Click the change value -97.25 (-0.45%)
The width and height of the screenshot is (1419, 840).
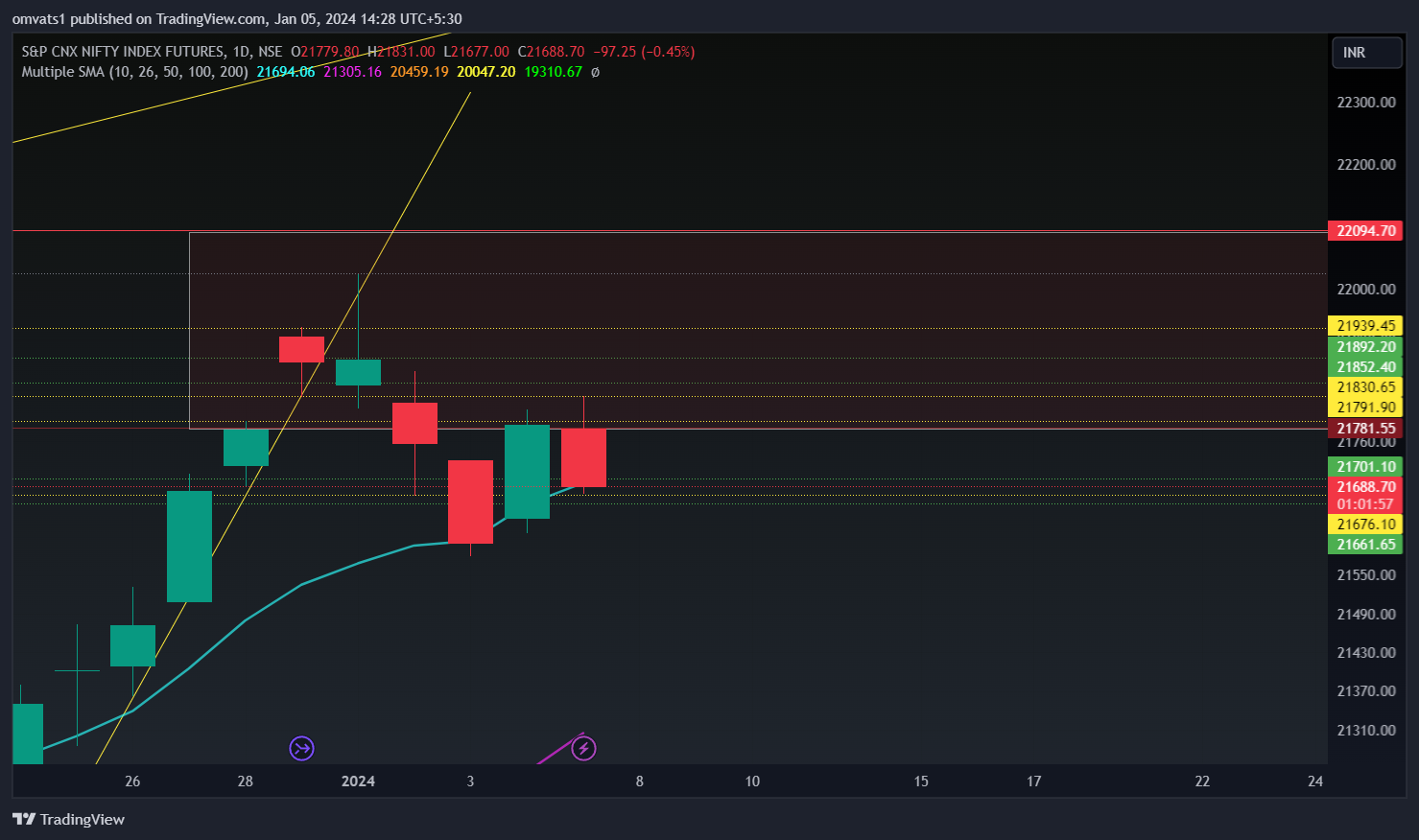pyautogui.click(x=644, y=52)
